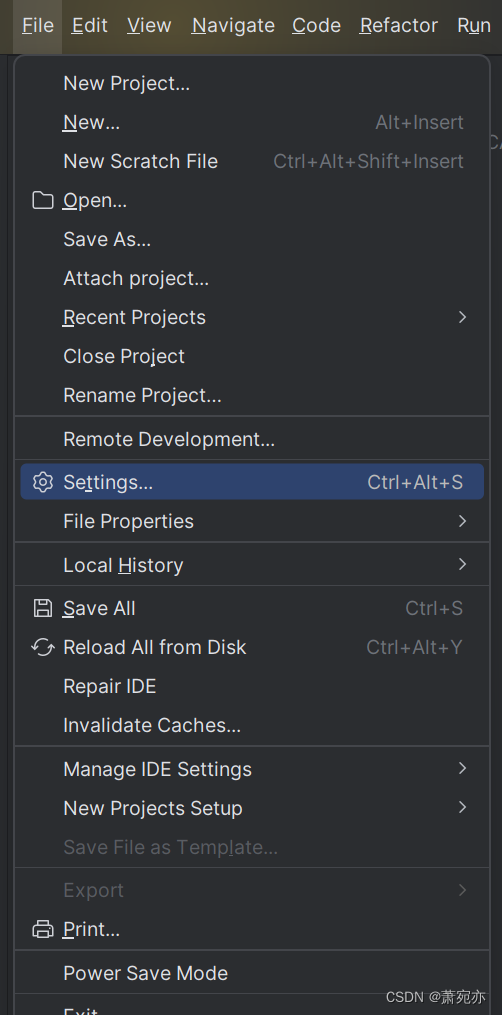Screen dimensions: 502x1015
Task: Expand the New Projects Setup arrow
Action: point(462,807)
